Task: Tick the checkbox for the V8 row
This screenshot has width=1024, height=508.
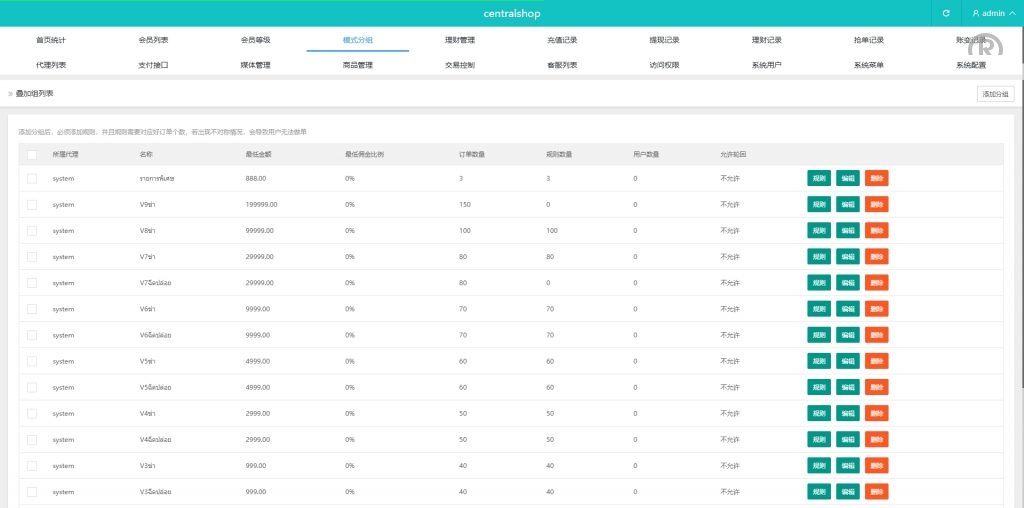Action: pos(32,230)
